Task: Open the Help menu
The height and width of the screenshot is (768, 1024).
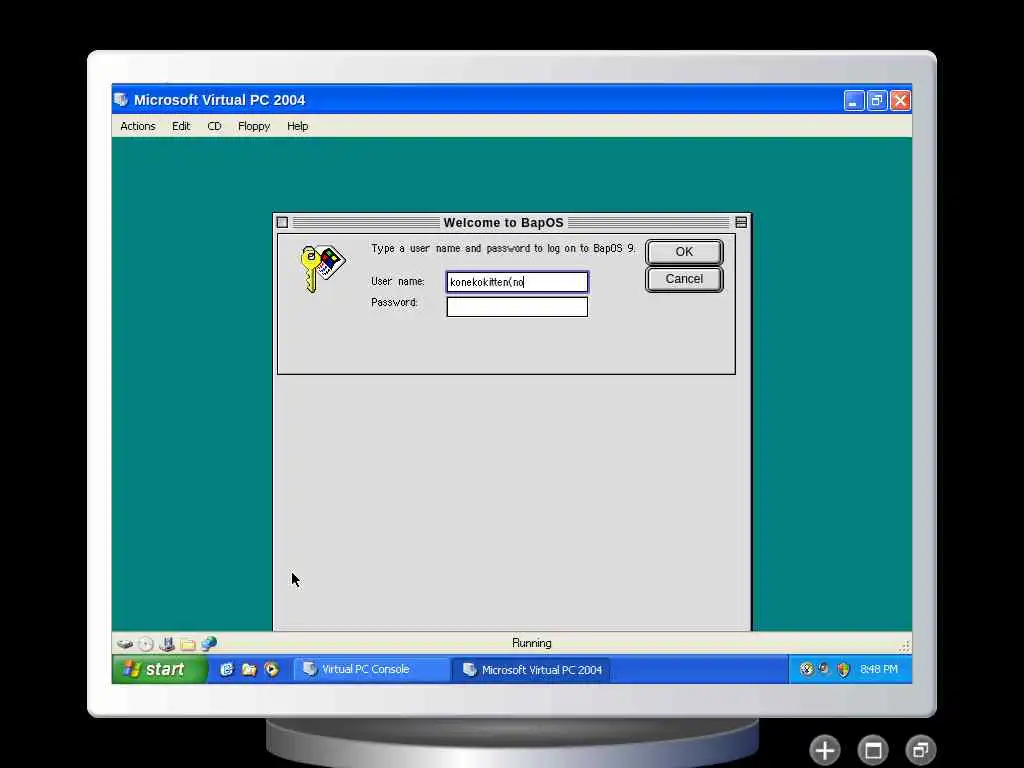Action: [297, 126]
